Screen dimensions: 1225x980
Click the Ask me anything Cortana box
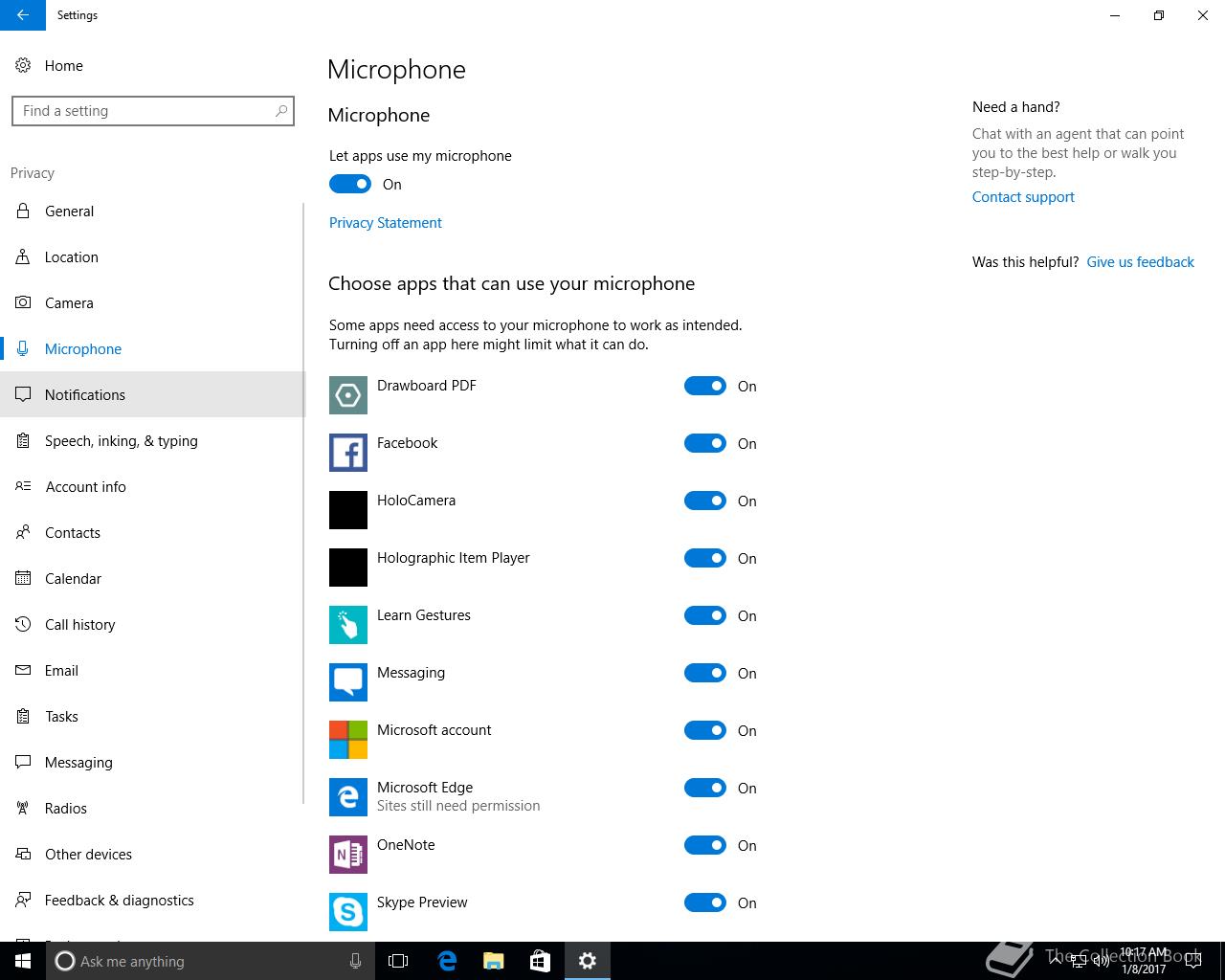click(x=211, y=961)
